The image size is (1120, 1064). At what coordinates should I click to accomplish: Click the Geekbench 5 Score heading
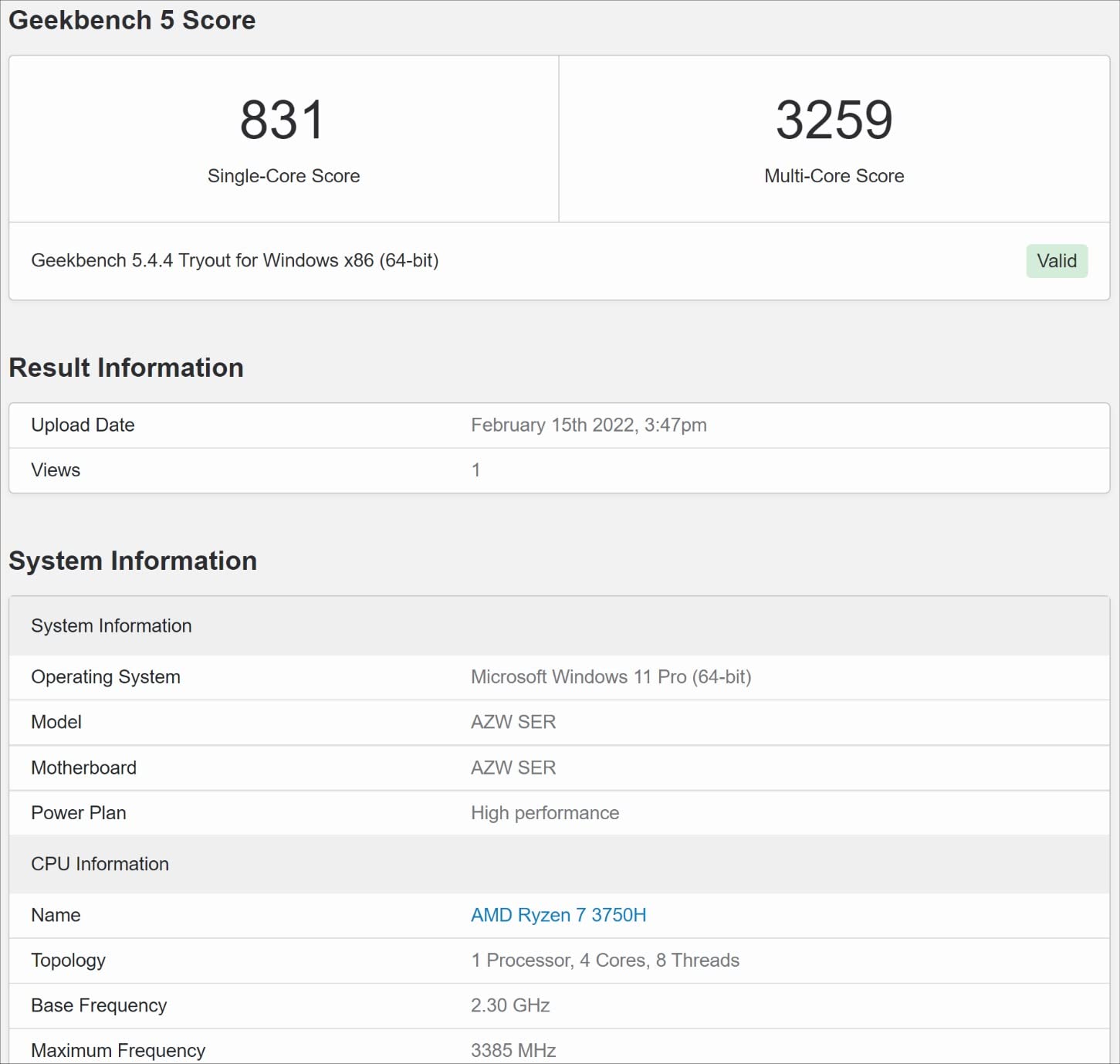(x=132, y=20)
